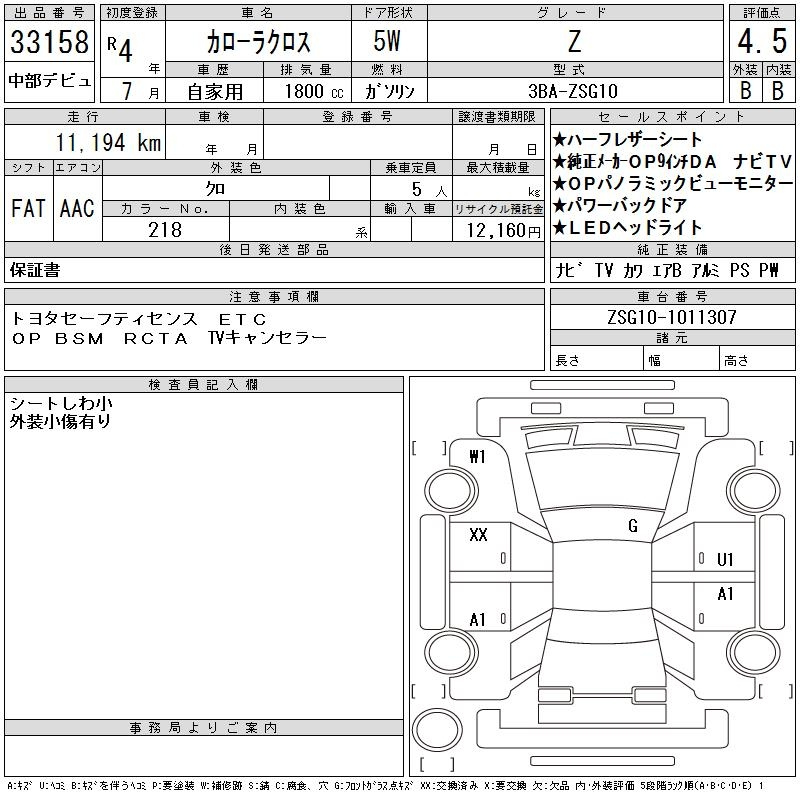Viewport: 800px width, 800px height.
Task: Click the リサイクル預託金 header
Action: pyautogui.click(x=498, y=209)
